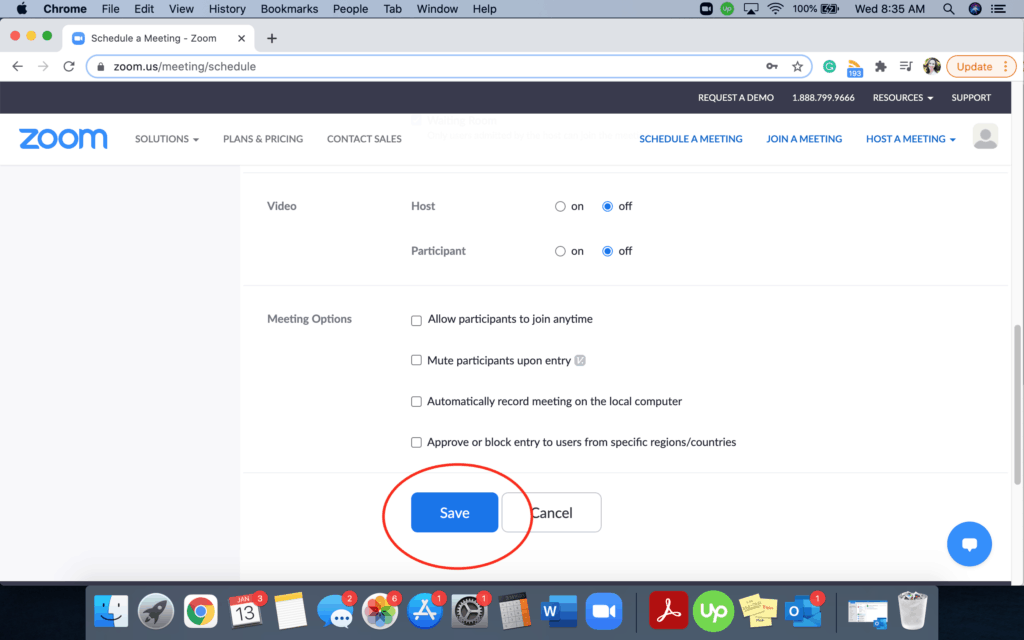Image resolution: width=1024 pixels, height=640 pixels.
Task: Select Participant video on option
Action: 560,252
